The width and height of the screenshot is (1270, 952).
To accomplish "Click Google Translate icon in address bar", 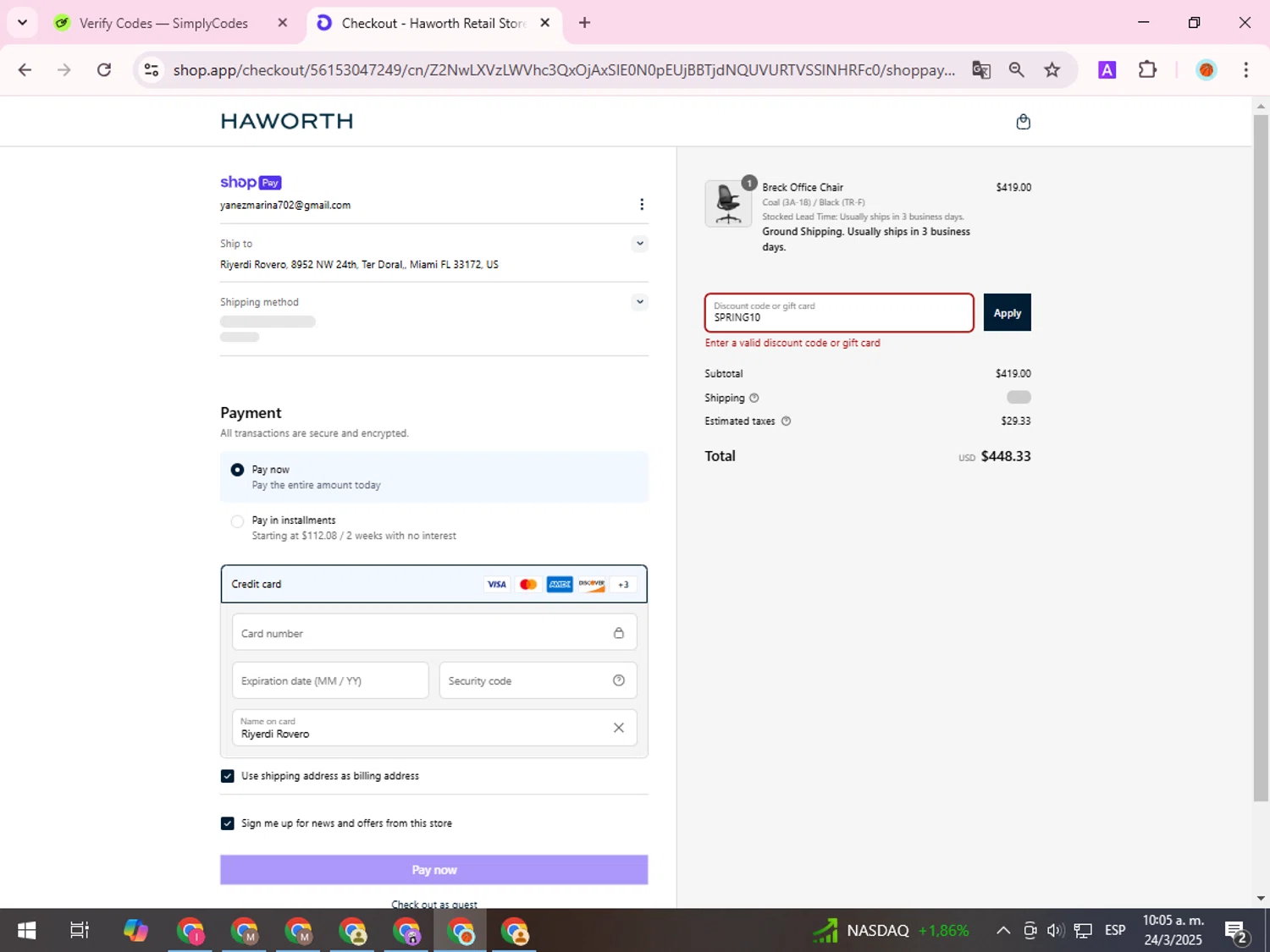I will 981,70.
